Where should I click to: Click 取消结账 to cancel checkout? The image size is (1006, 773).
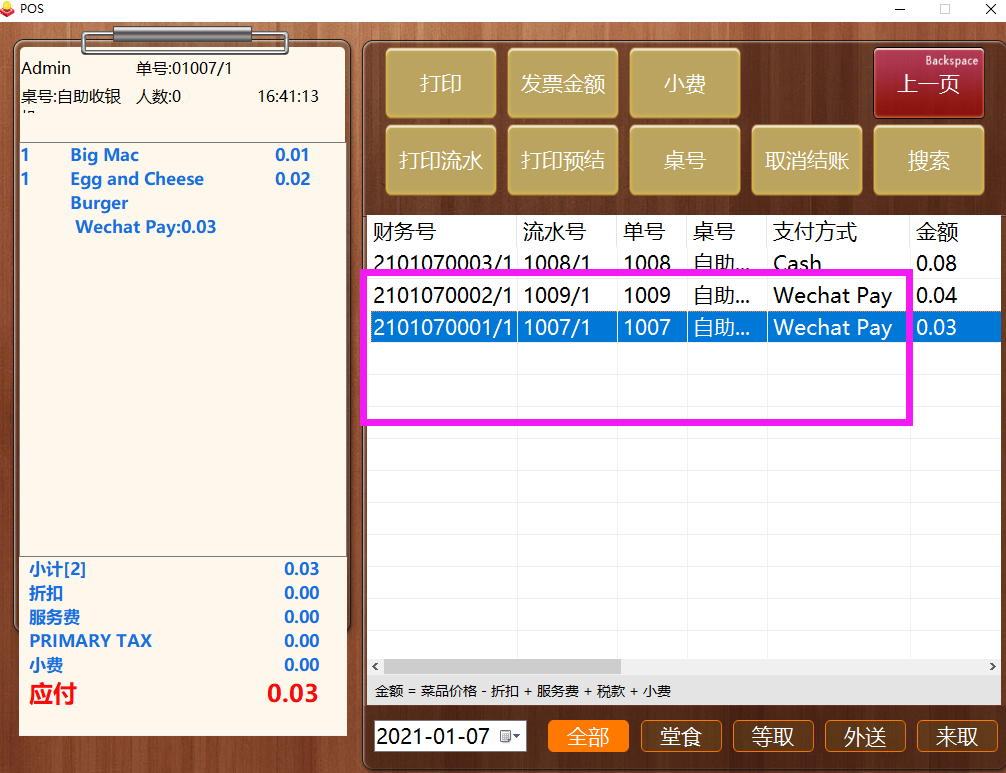coord(806,160)
